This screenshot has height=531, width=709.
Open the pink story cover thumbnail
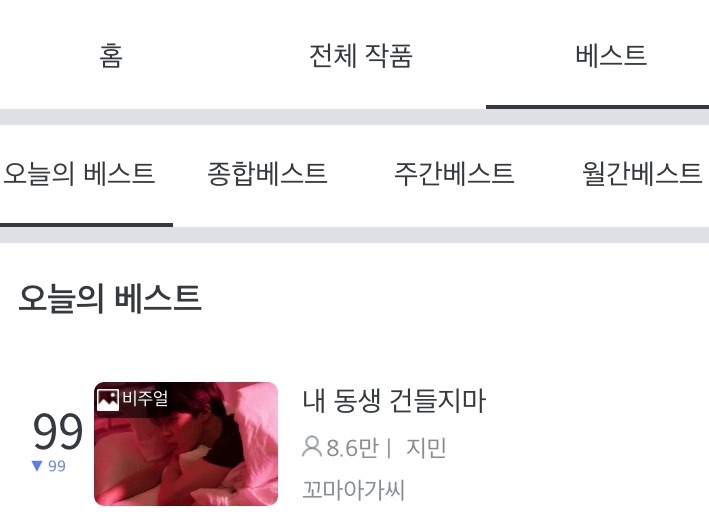186,444
